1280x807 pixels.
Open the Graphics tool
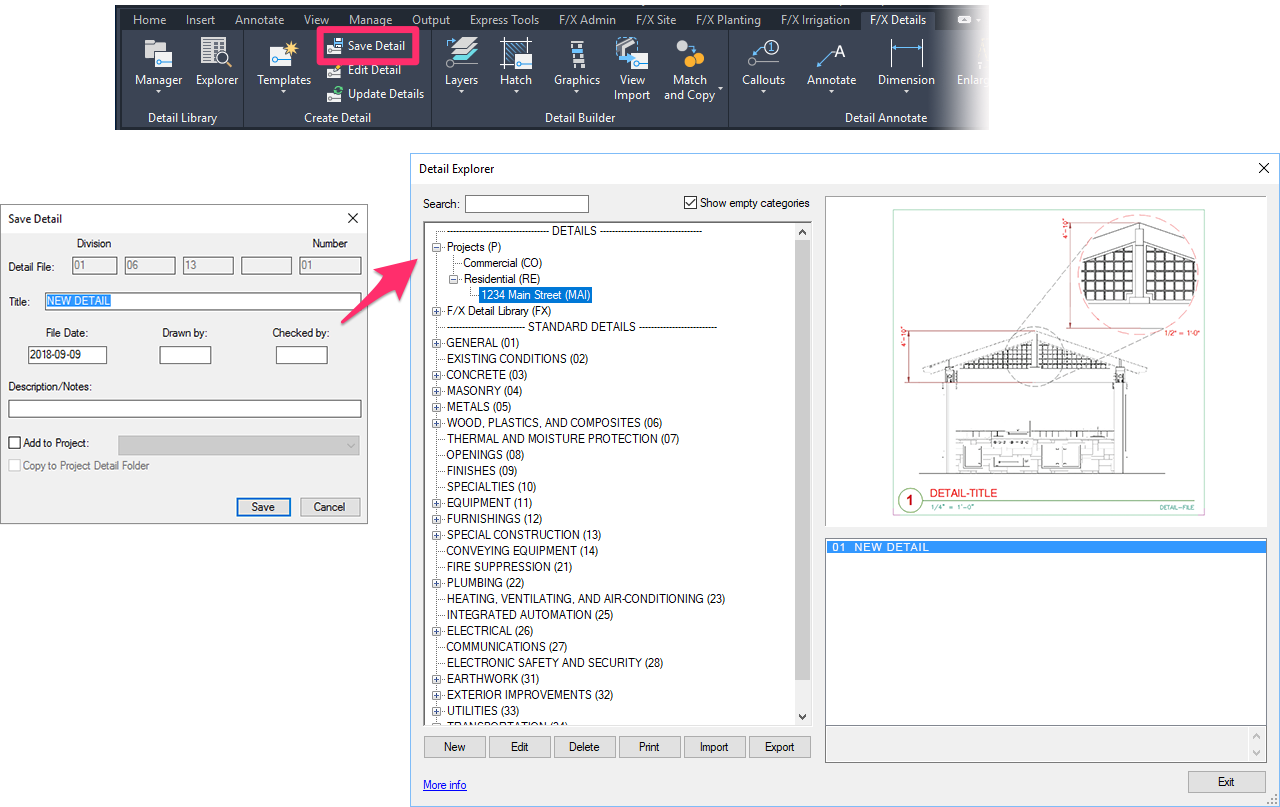pos(577,64)
